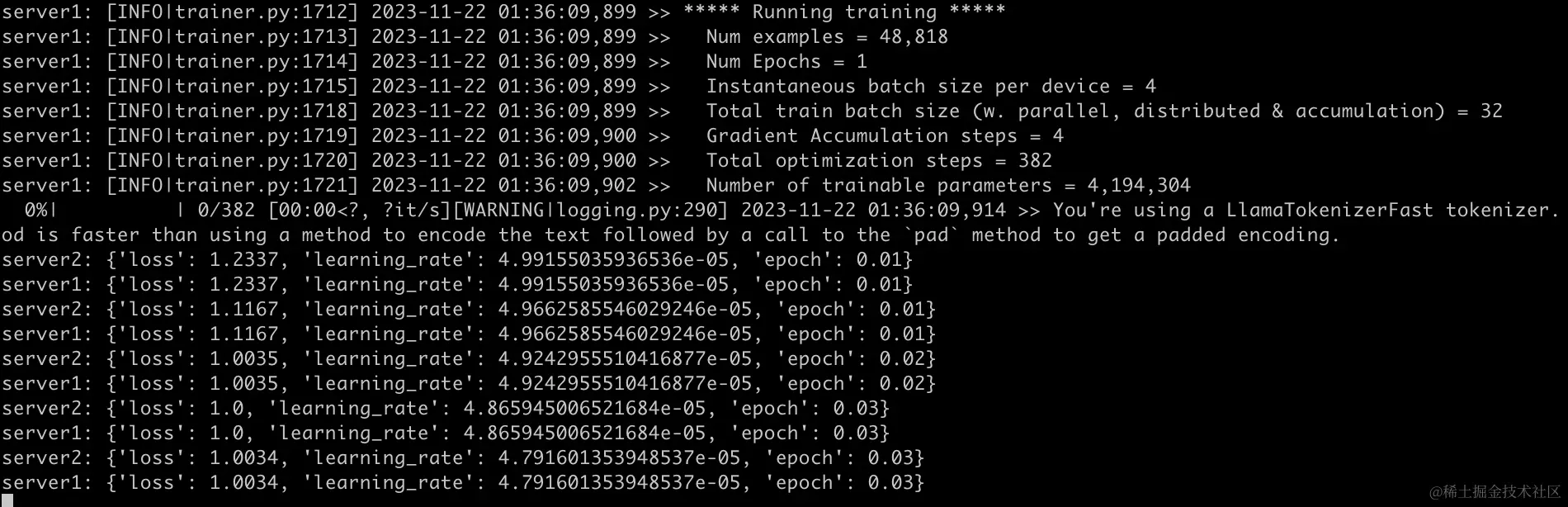1568x507 pixels.
Task: Click the 'Num examples = 48,818' text
Action: tap(827, 37)
